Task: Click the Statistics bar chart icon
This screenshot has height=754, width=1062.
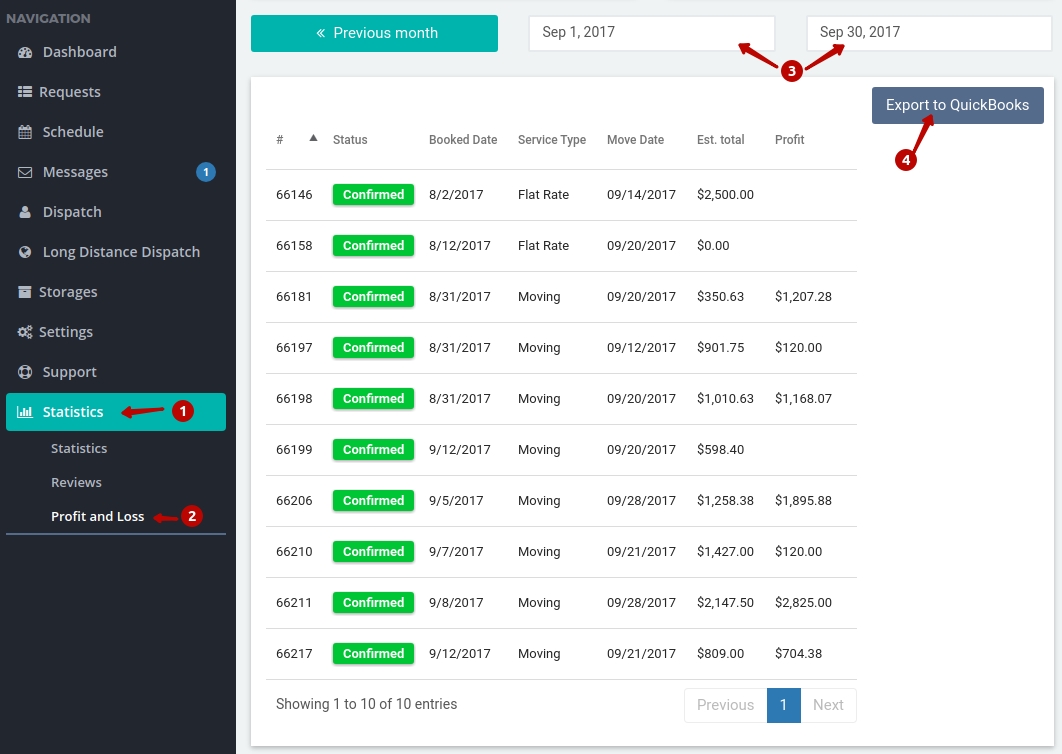Action: 25,412
